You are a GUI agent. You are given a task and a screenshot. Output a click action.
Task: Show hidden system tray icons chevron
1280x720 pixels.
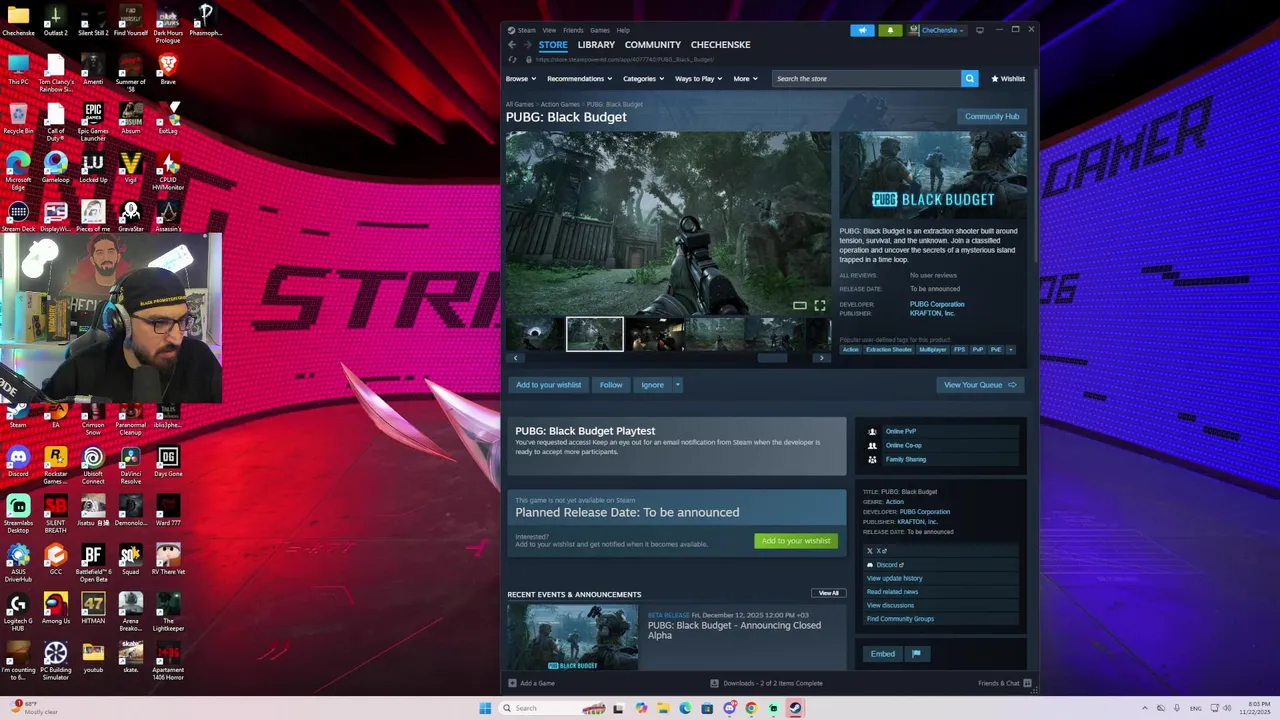[1144, 708]
